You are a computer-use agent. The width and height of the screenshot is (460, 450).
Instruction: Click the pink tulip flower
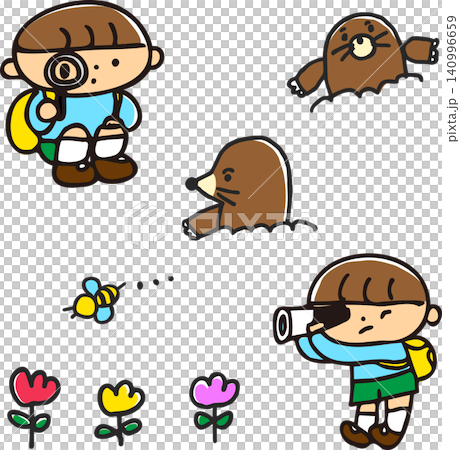(x=214, y=390)
